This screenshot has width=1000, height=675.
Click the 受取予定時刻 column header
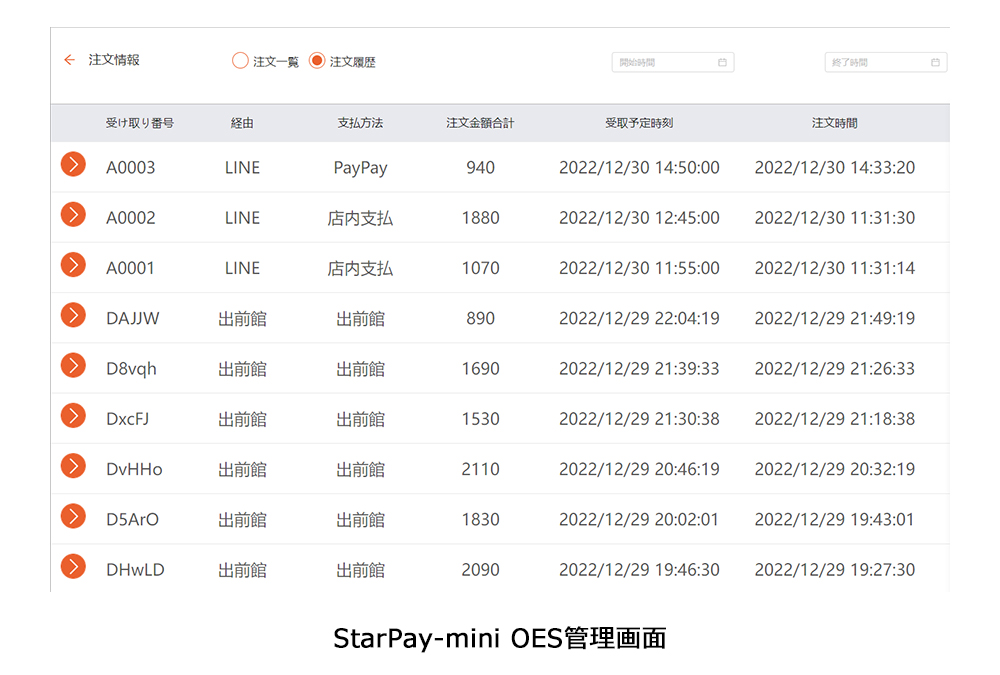click(x=639, y=123)
